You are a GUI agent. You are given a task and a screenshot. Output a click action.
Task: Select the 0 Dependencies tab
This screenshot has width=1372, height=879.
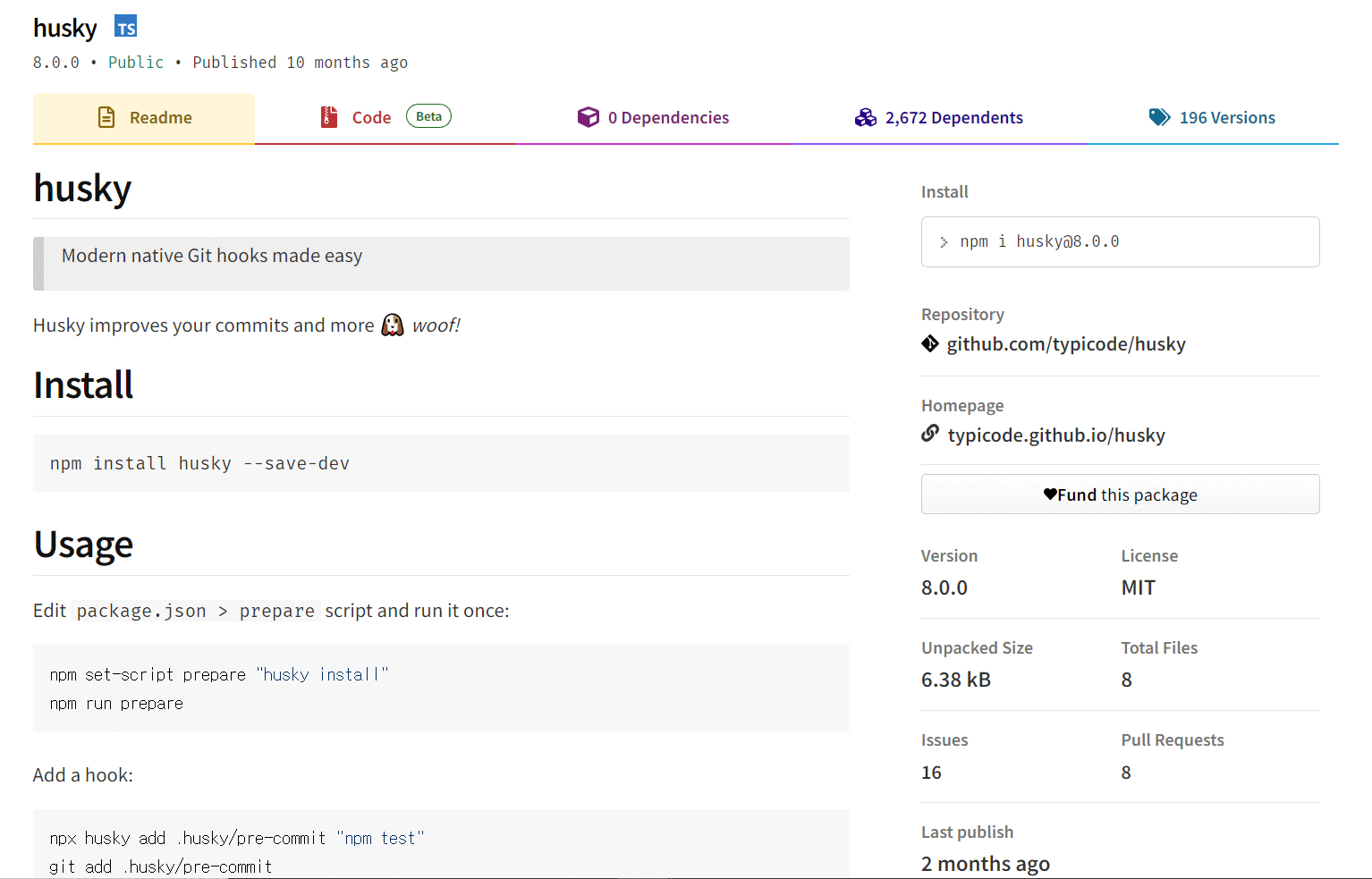tap(668, 117)
